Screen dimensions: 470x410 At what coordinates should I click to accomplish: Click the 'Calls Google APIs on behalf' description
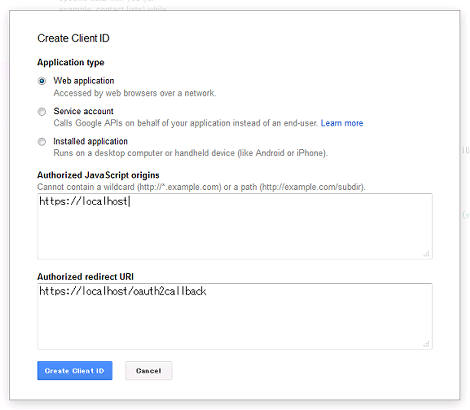(185, 123)
